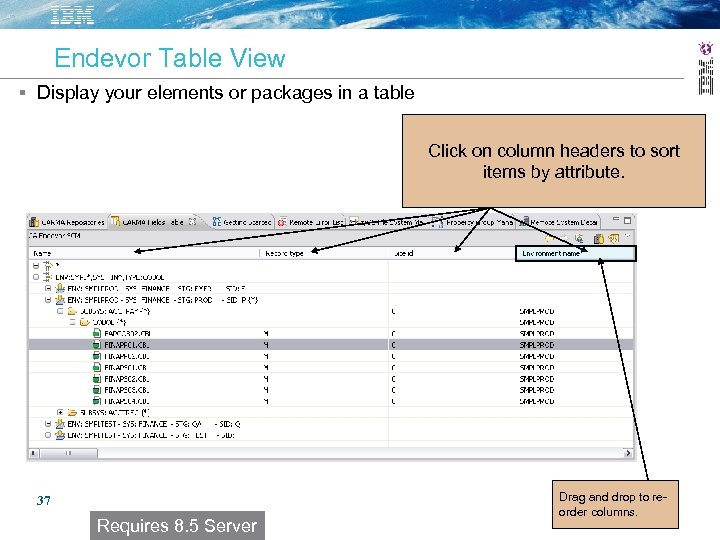Expand the SMPLTEST STG: QA node
The image size is (720, 540).
[x=48, y=424]
